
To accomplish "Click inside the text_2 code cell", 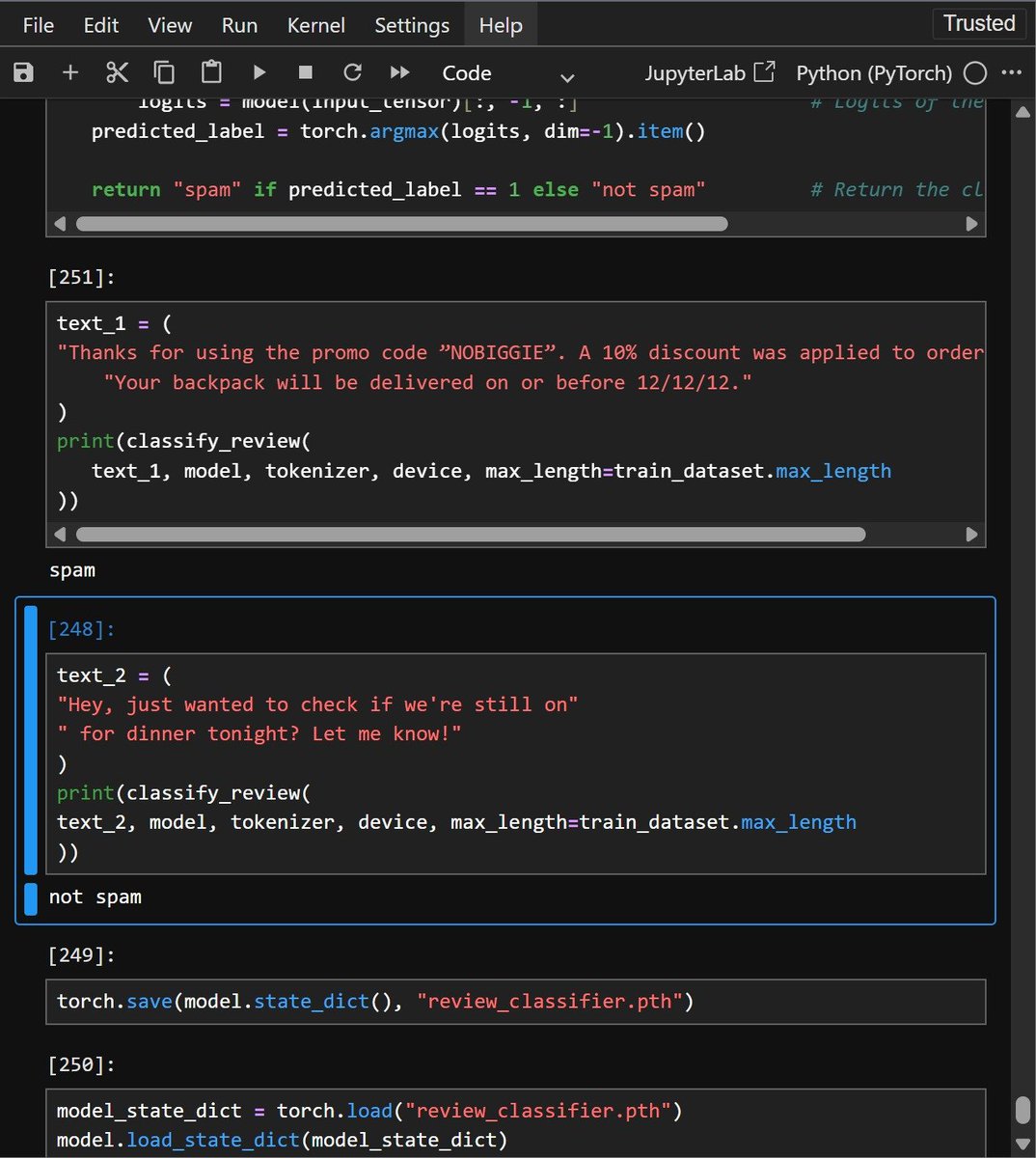I will 516,763.
